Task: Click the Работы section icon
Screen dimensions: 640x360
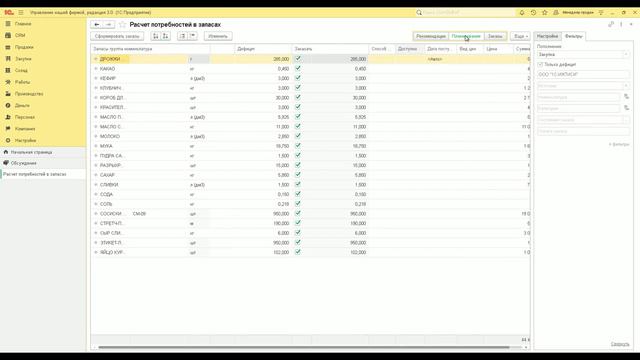Action: point(8,82)
